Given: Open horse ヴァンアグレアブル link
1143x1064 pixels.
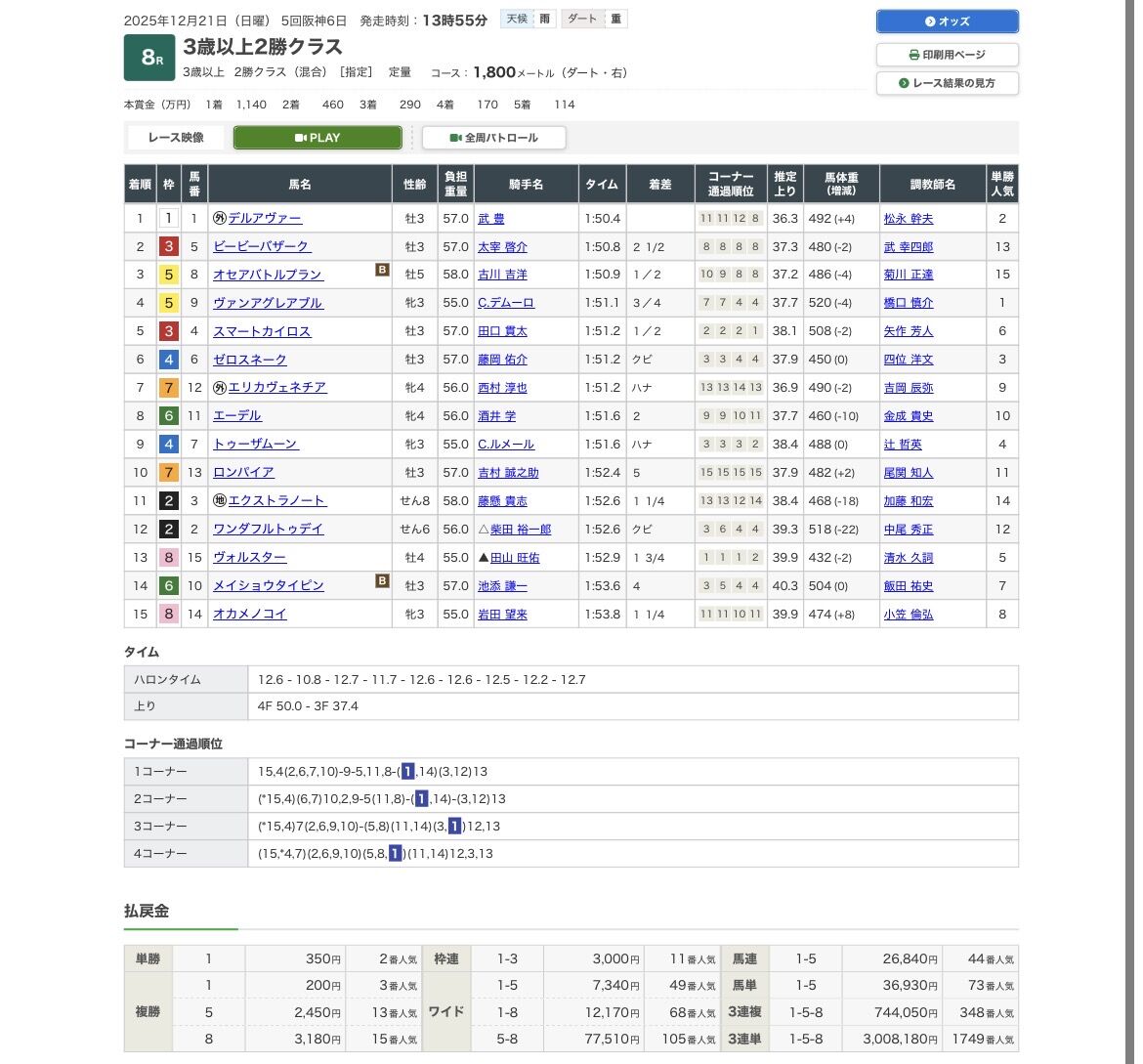Looking at the screenshot, I should point(268,303).
